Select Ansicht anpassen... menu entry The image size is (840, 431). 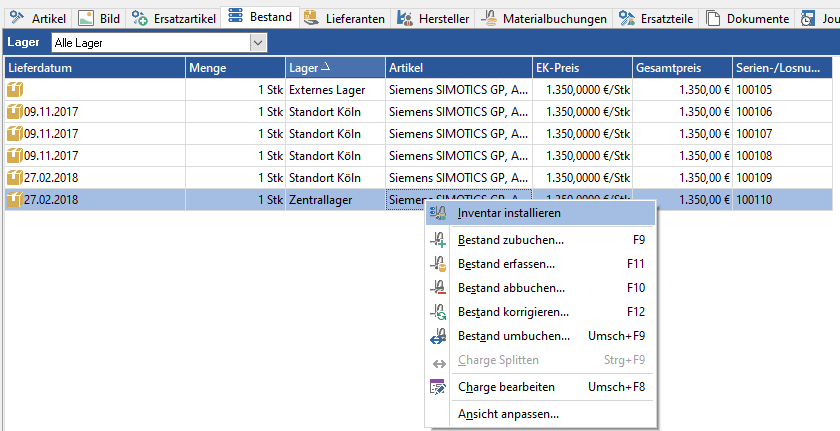541,414
